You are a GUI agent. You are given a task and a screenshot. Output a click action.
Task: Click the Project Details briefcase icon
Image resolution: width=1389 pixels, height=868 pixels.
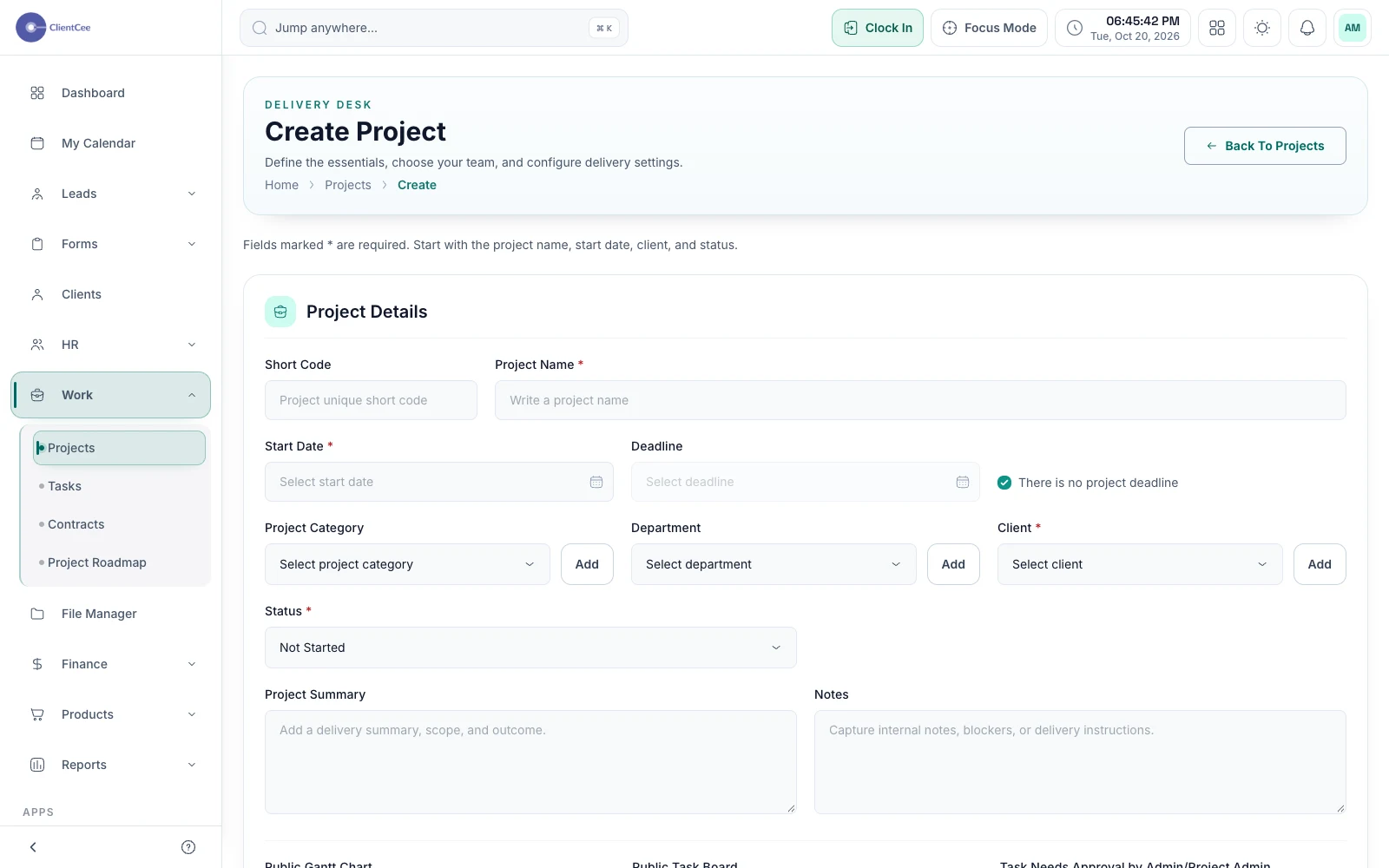[280, 312]
